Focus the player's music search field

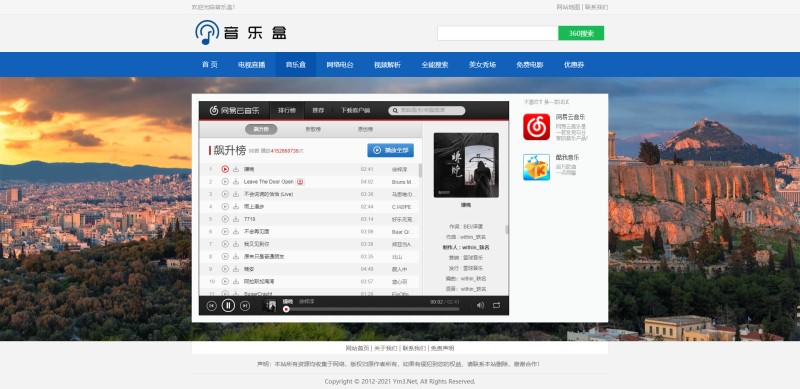427,110
